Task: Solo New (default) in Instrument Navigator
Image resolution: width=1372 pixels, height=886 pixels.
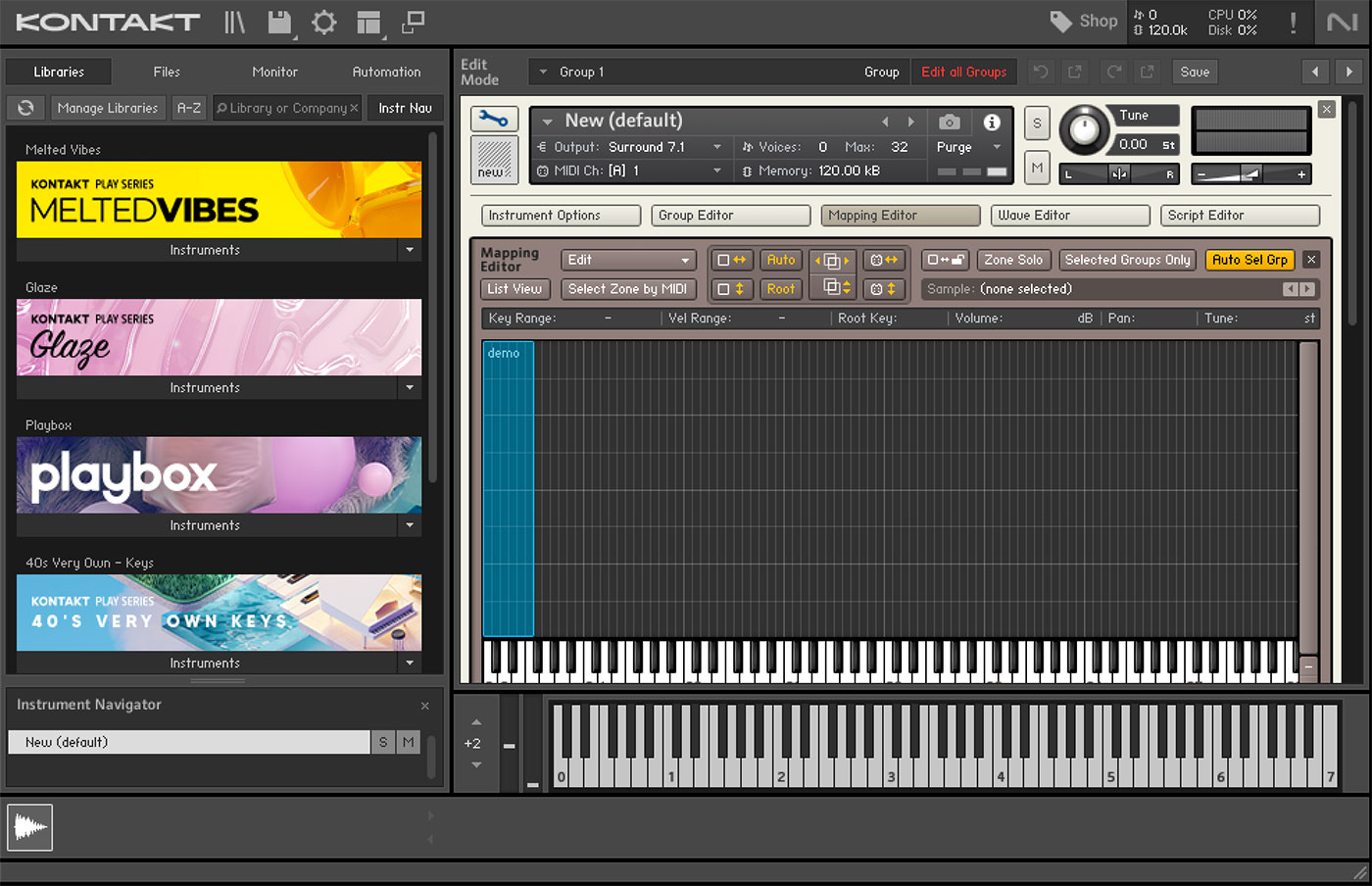Action: point(383,742)
